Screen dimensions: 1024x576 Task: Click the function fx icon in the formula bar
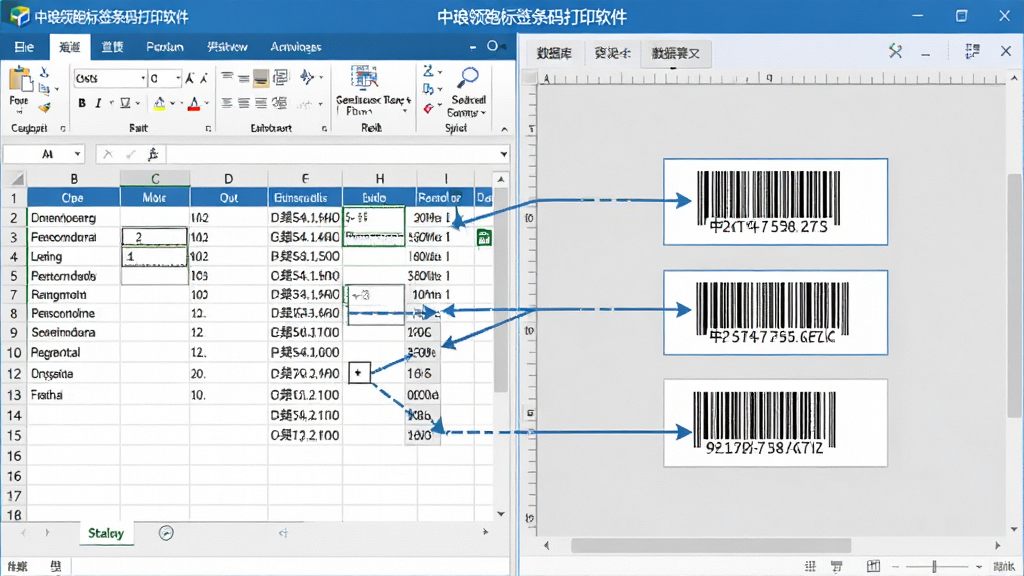(x=153, y=154)
